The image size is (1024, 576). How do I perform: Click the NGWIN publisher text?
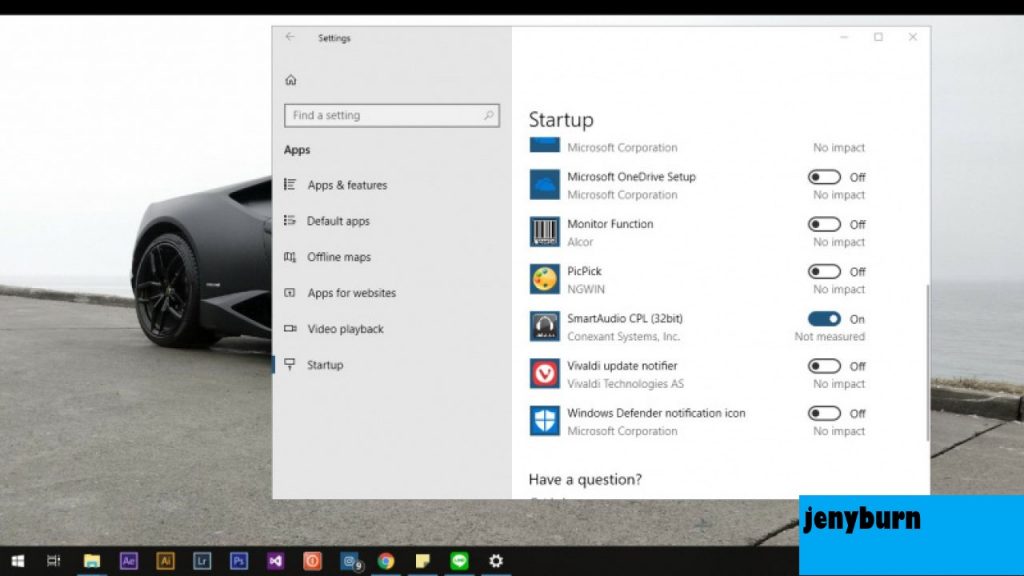[x=586, y=289]
